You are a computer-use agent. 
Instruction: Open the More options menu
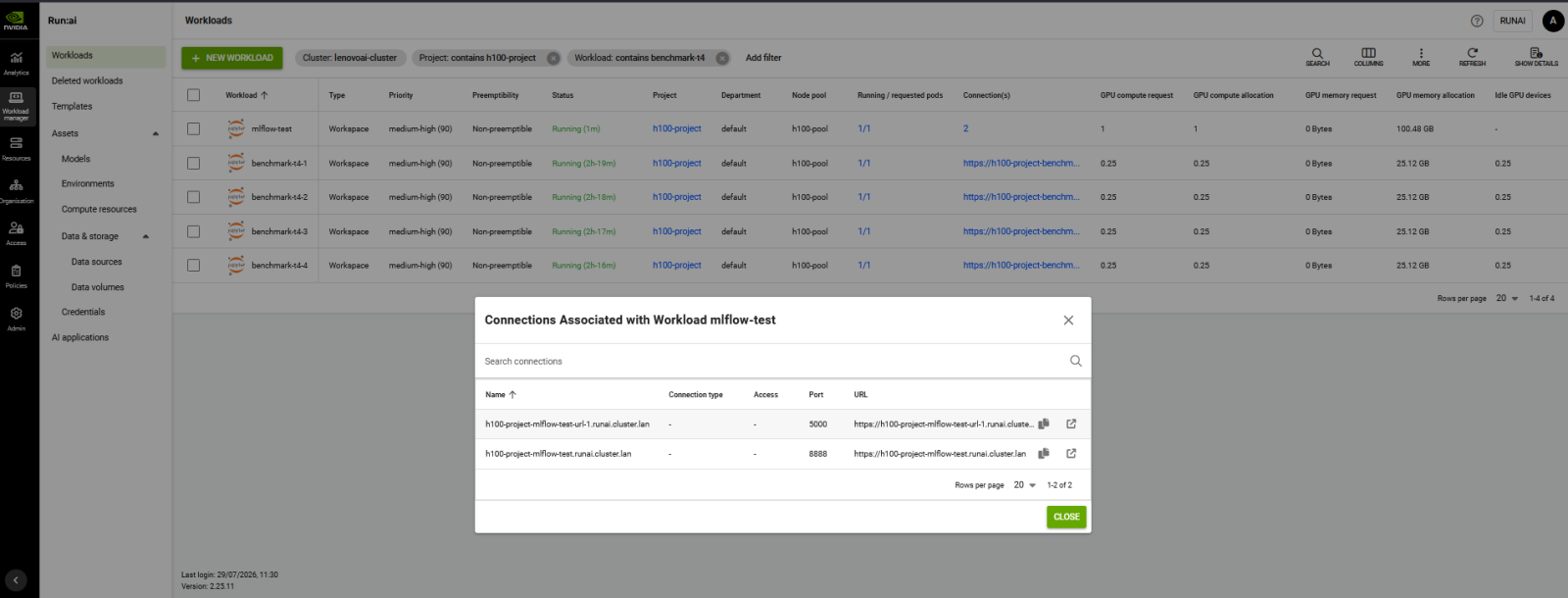1421,57
